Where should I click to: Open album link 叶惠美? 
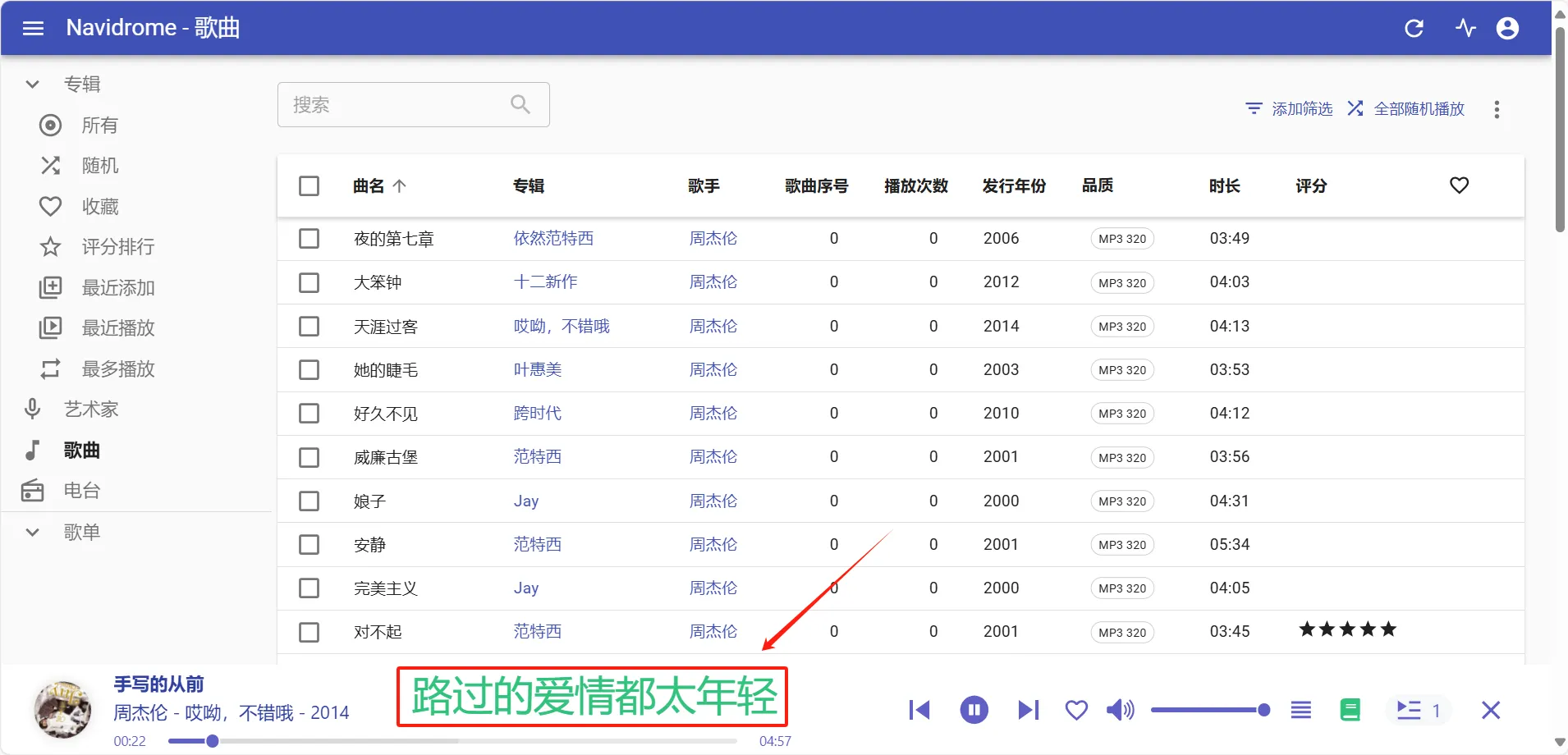pos(538,370)
